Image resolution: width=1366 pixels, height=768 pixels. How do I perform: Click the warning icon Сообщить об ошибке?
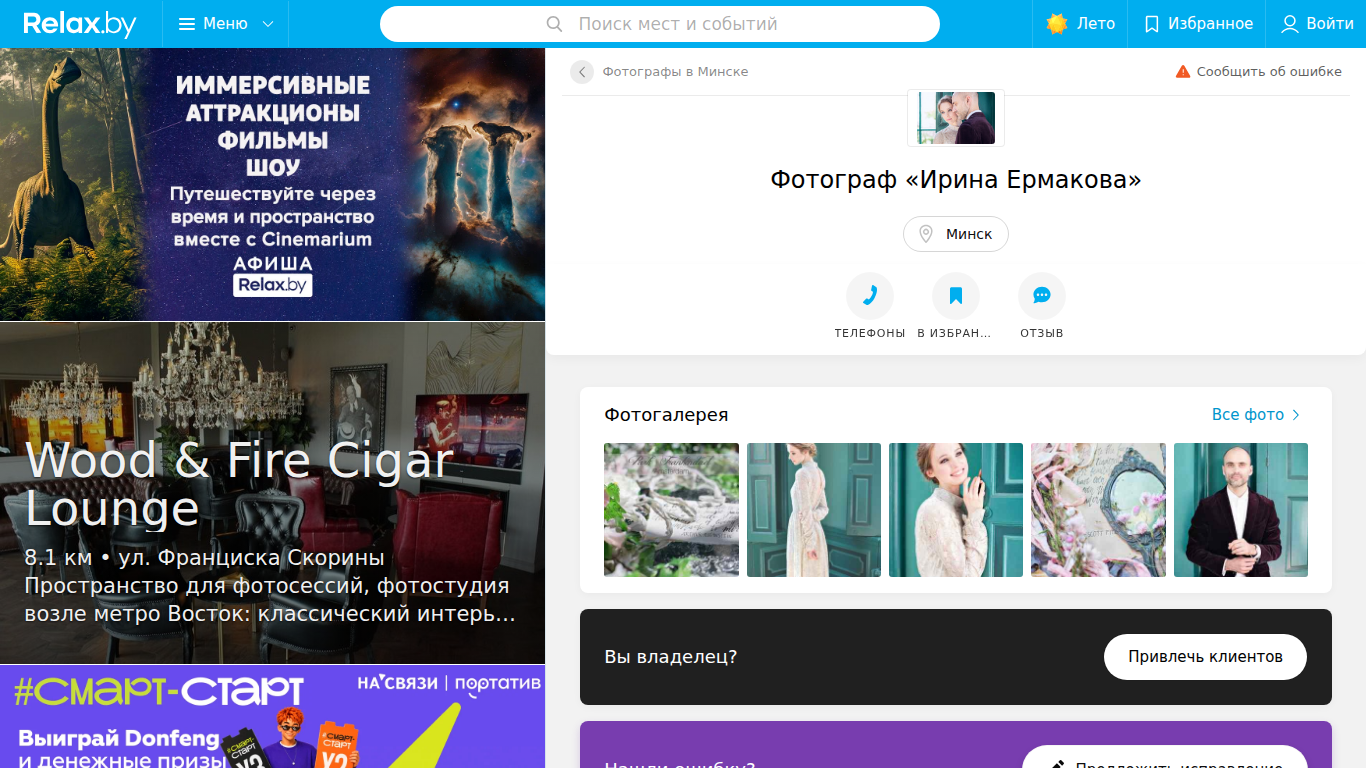(1183, 72)
